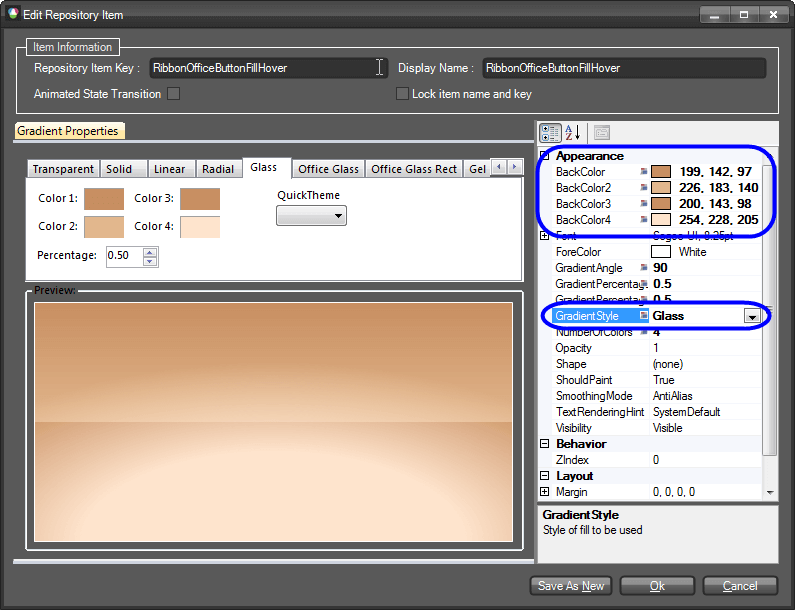Click the Save As New button
Image resolution: width=795 pixels, height=610 pixels.
[571, 586]
